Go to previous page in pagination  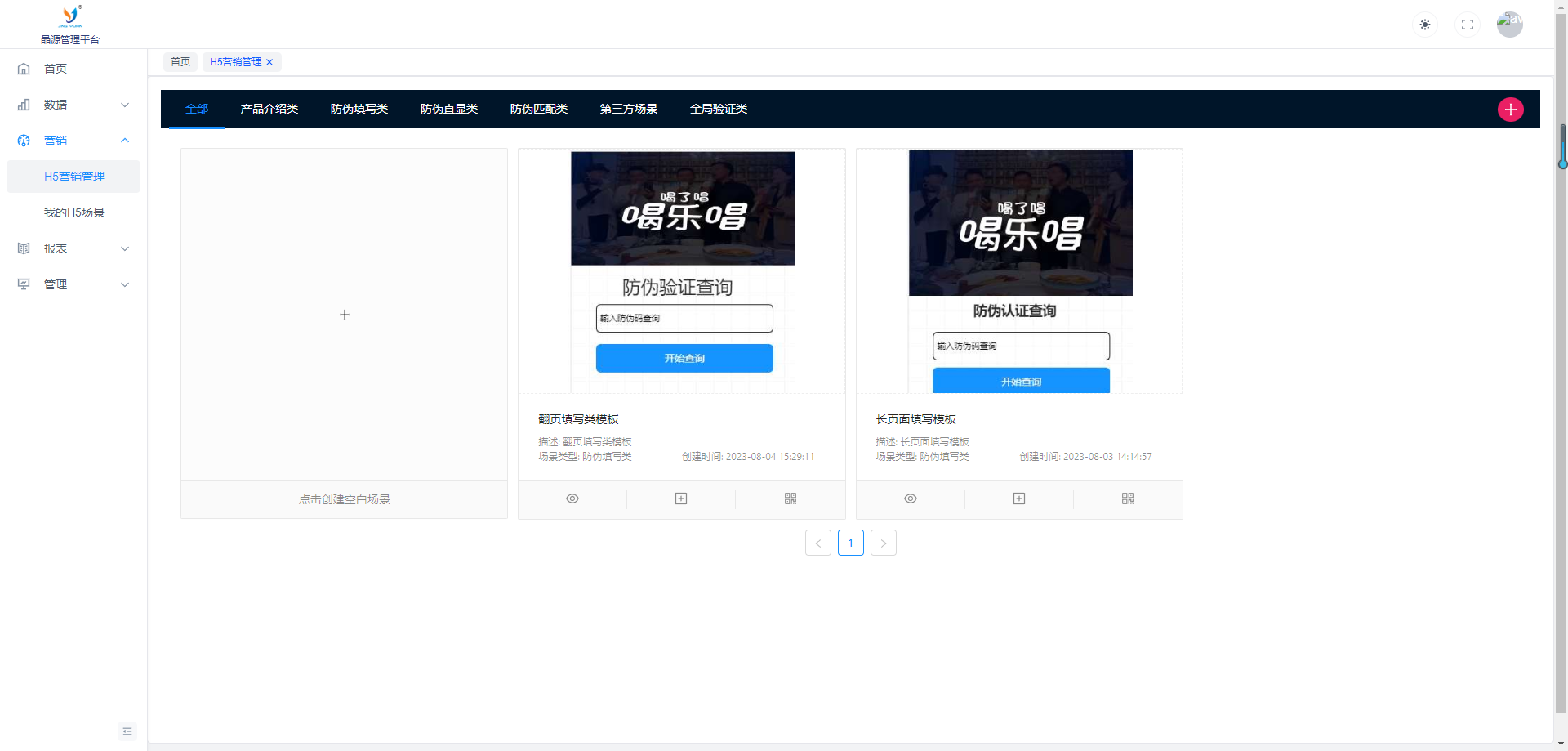[x=818, y=543]
